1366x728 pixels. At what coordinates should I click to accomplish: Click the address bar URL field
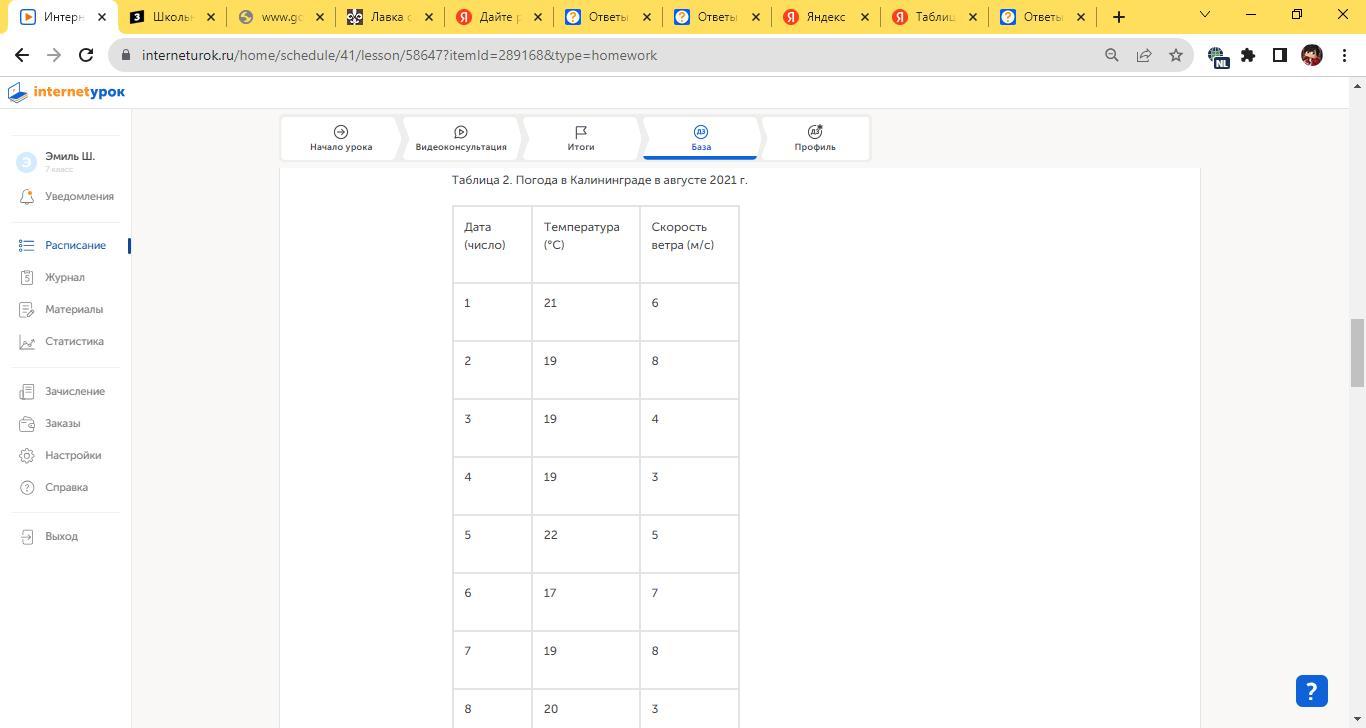[x=600, y=55]
